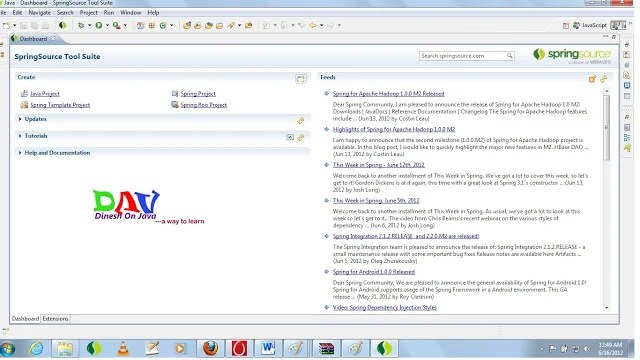Click the Run External Tools toolbar icon
Viewport: 640px width, 360px height.
116,25
